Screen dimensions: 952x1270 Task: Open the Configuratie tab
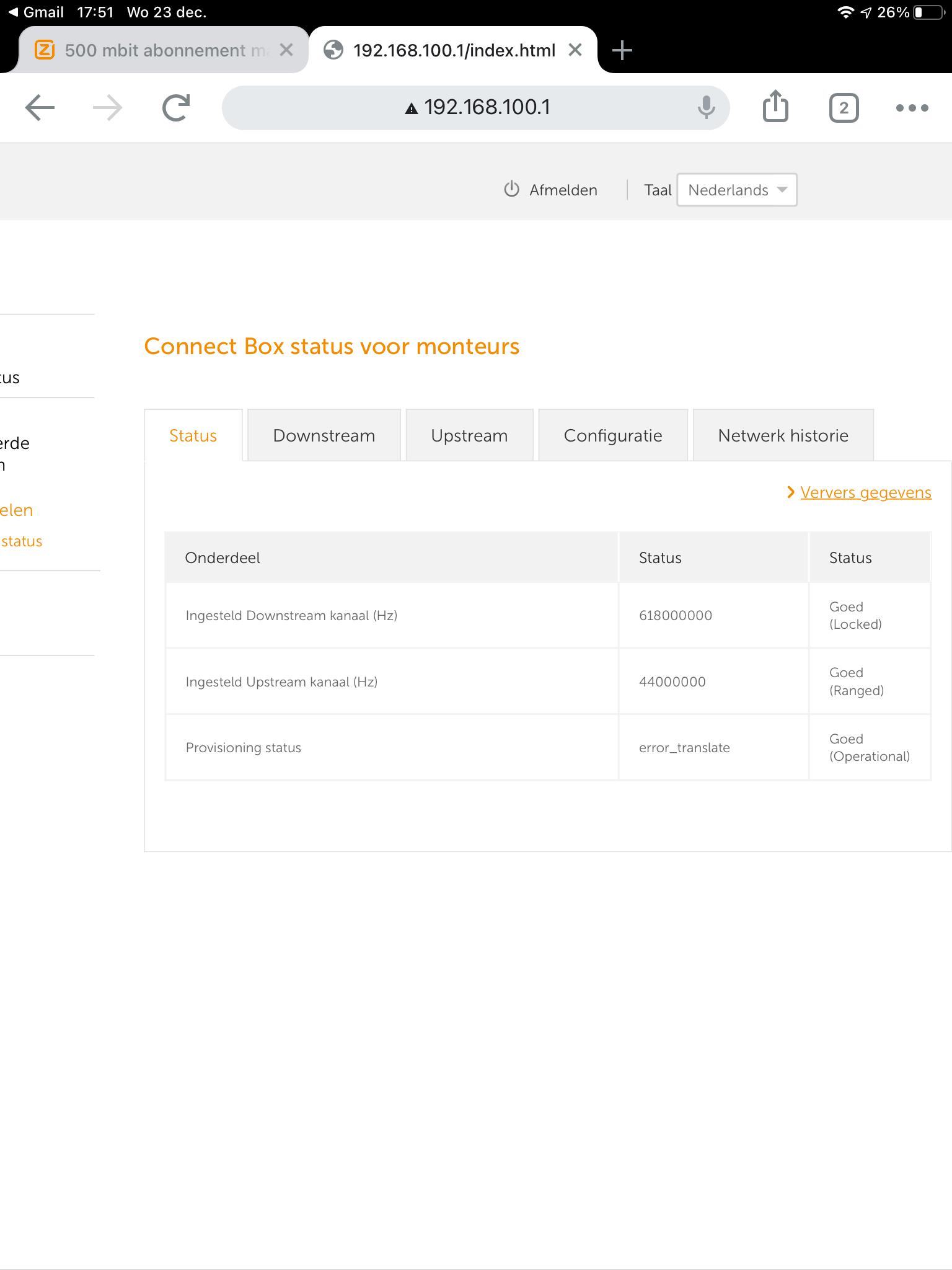(x=612, y=435)
